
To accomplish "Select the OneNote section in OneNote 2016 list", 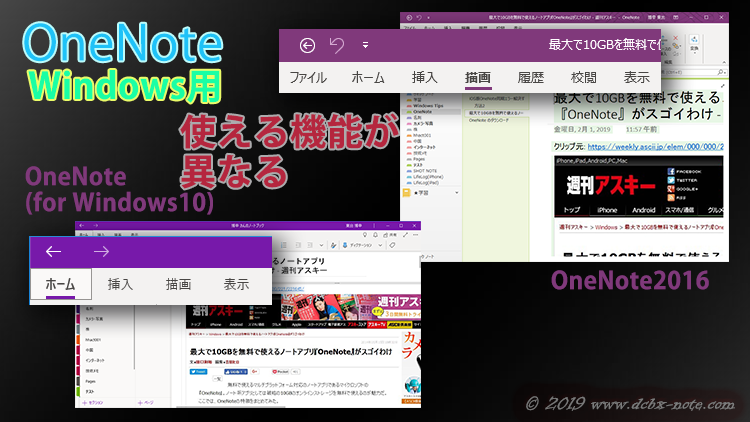I will [422, 111].
